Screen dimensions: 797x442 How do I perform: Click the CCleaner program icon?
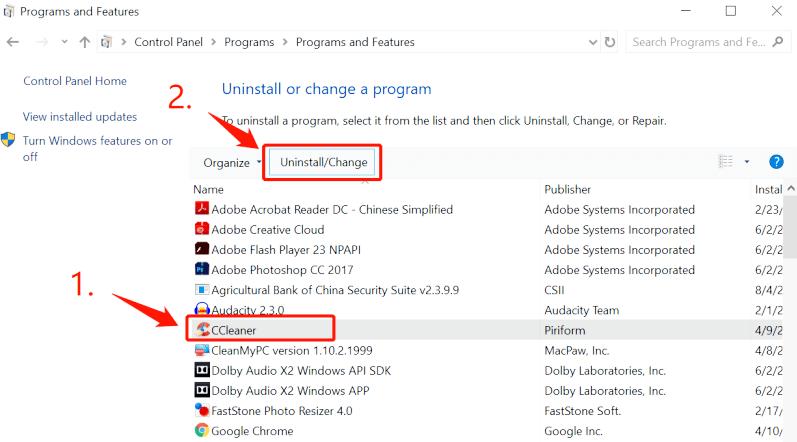(x=201, y=329)
